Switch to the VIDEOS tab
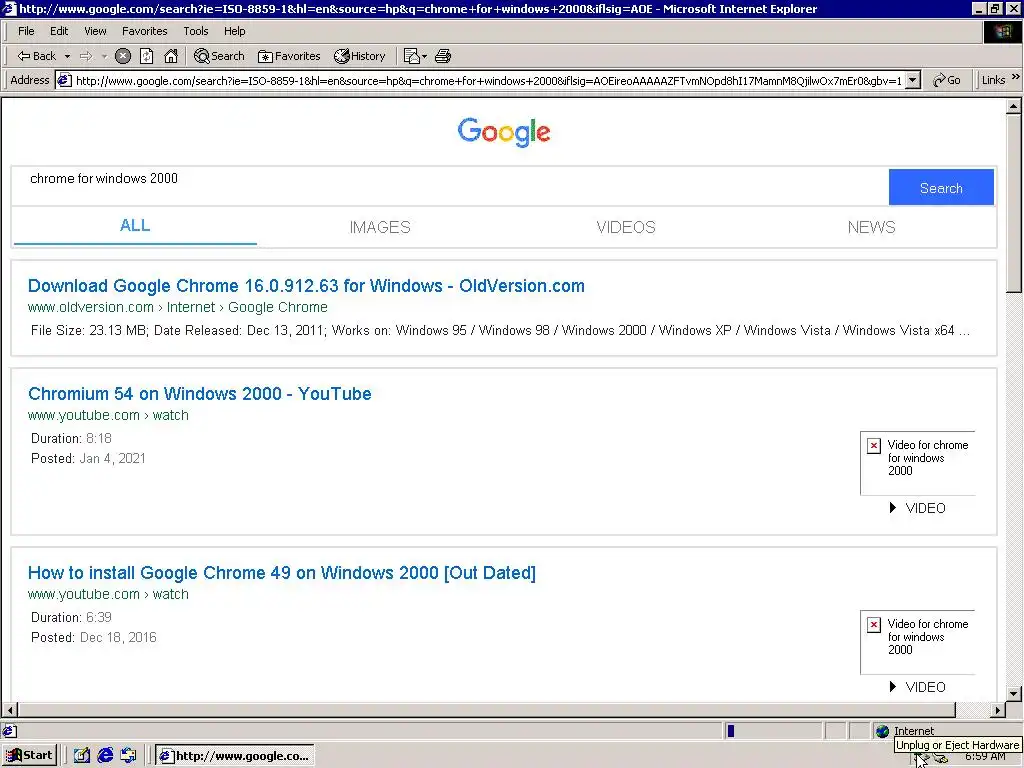The height and width of the screenshot is (768, 1024). (626, 227)
